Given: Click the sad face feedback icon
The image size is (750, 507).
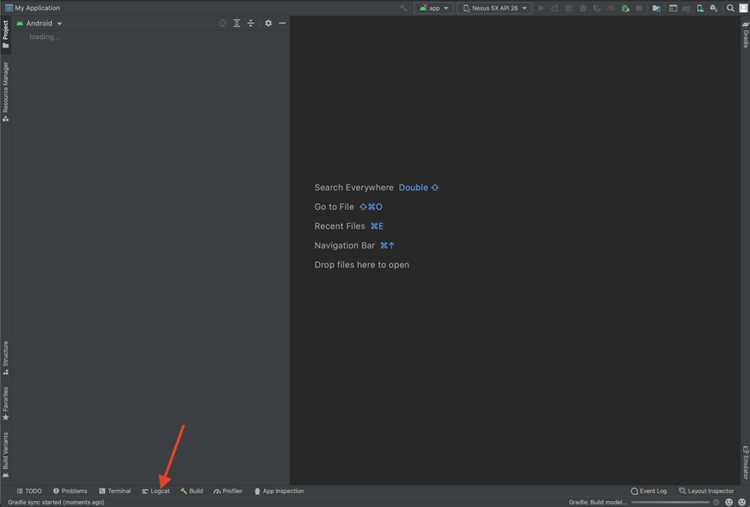Looking at the screenshot, I should point(742,502).
